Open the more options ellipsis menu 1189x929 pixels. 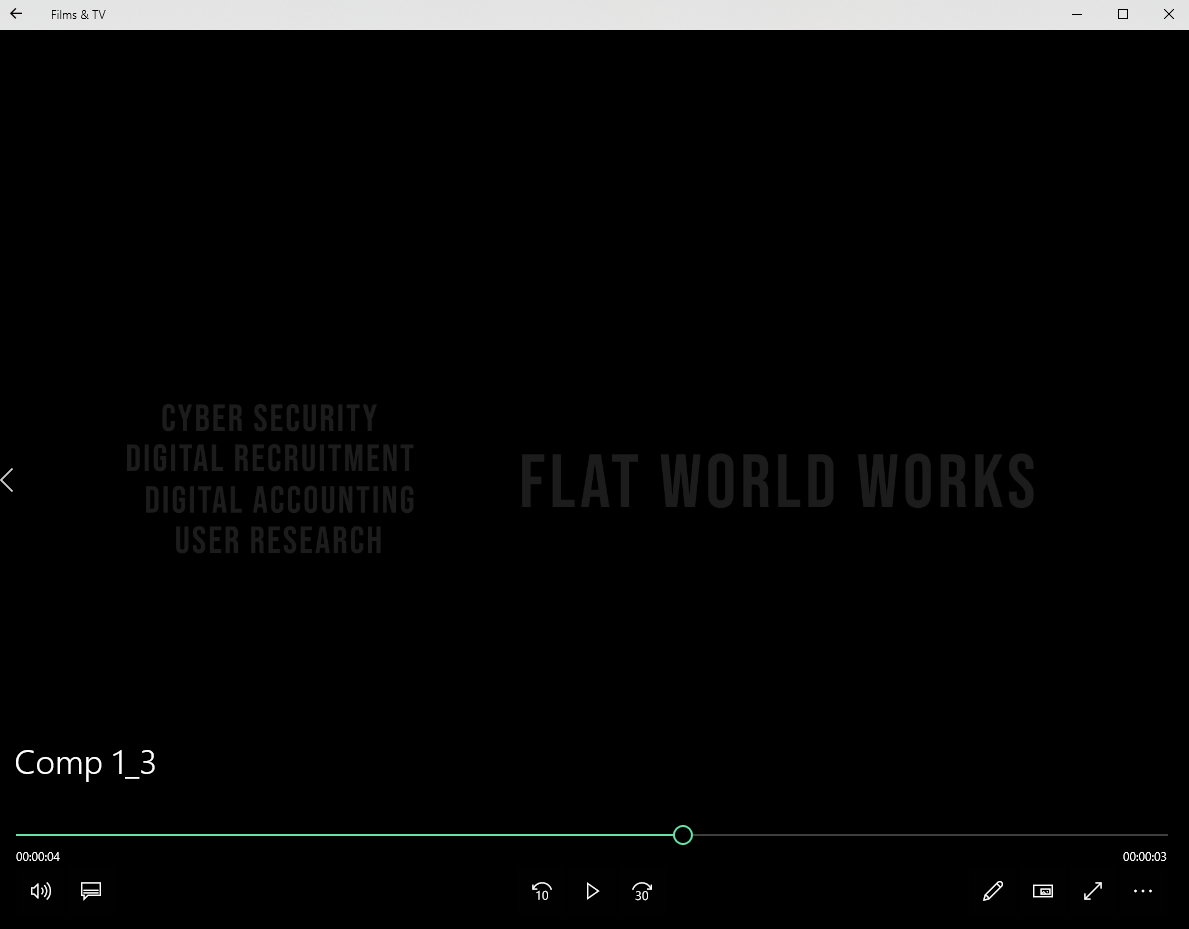coord(1143,891)
